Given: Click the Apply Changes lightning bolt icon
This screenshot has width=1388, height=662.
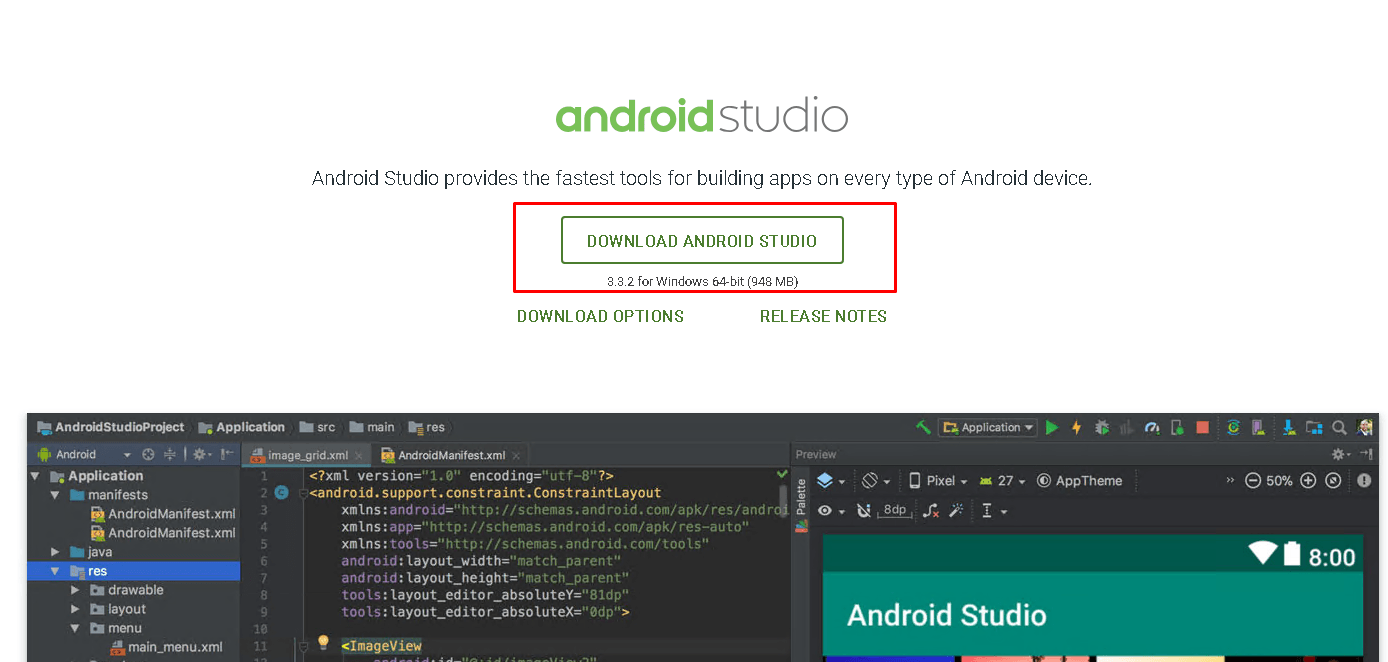Looking at the screenshot, I should click(x=1077, y=427).
